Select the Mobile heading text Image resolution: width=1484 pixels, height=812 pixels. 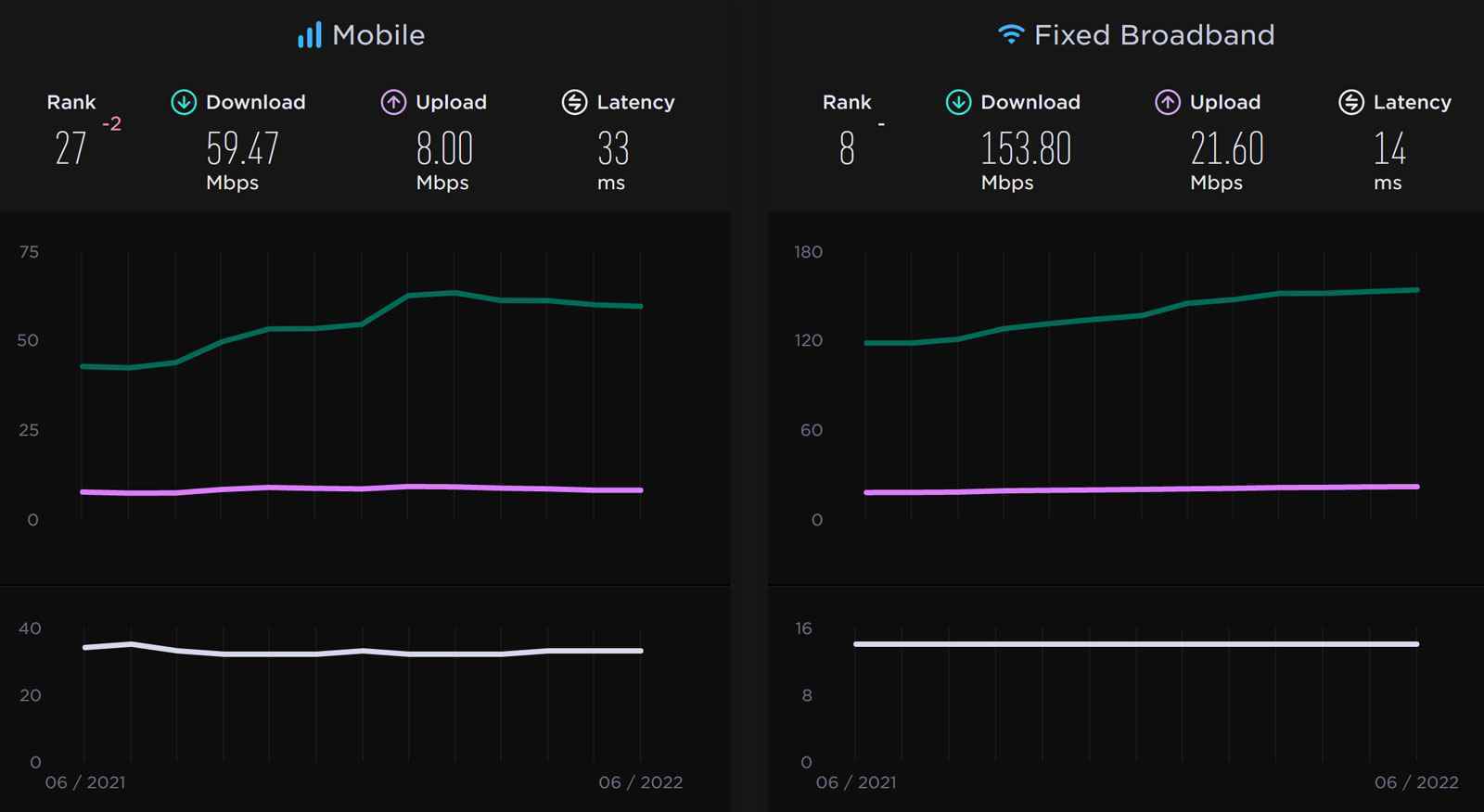pos(378,35)
